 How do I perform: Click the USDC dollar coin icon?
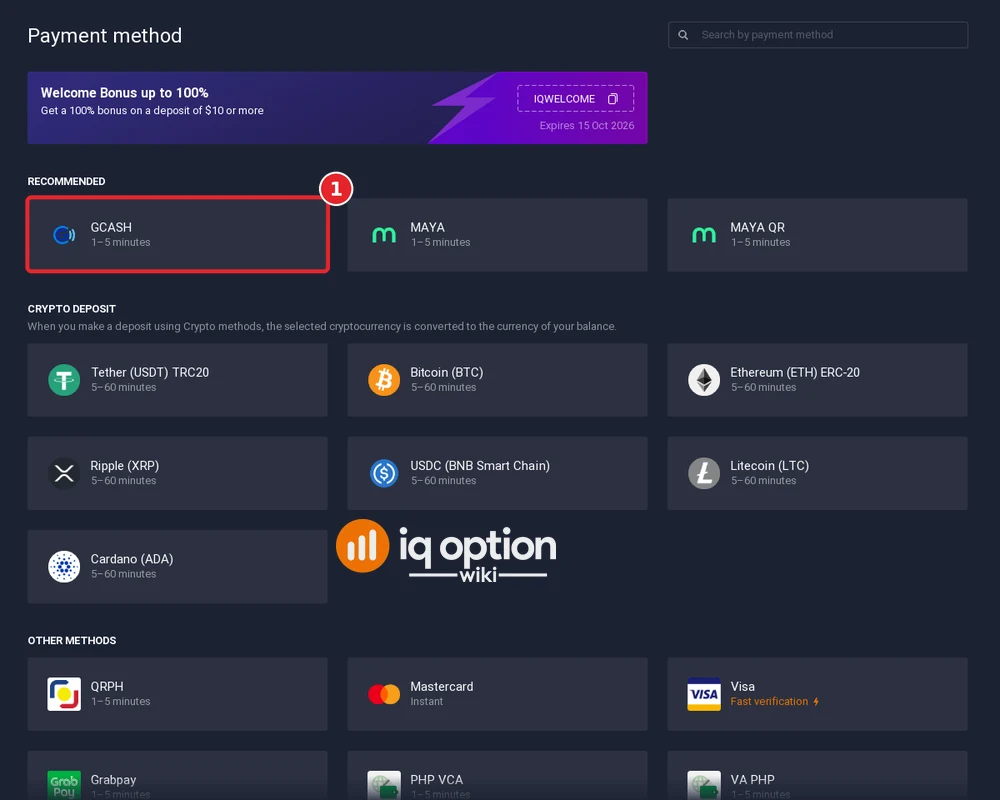pyautogui.click(x=384, y=473)
